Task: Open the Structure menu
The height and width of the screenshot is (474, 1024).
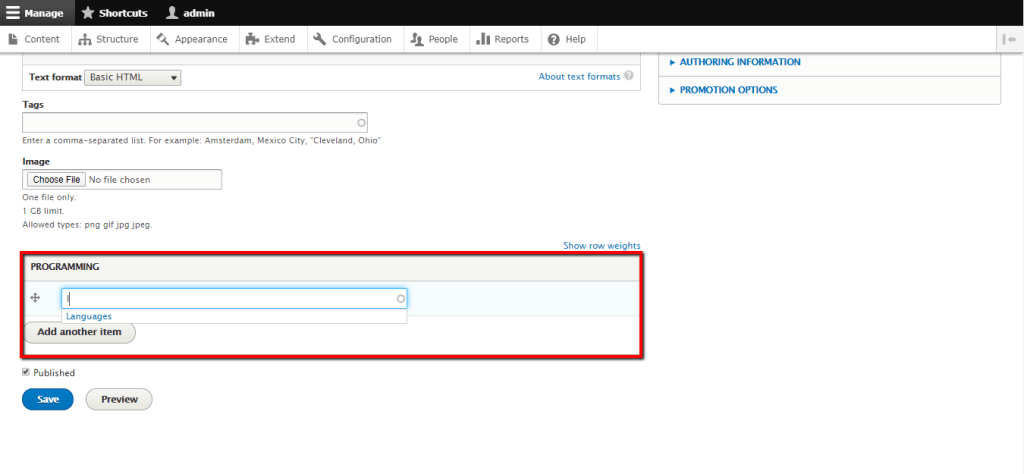Action: (108, 39)
